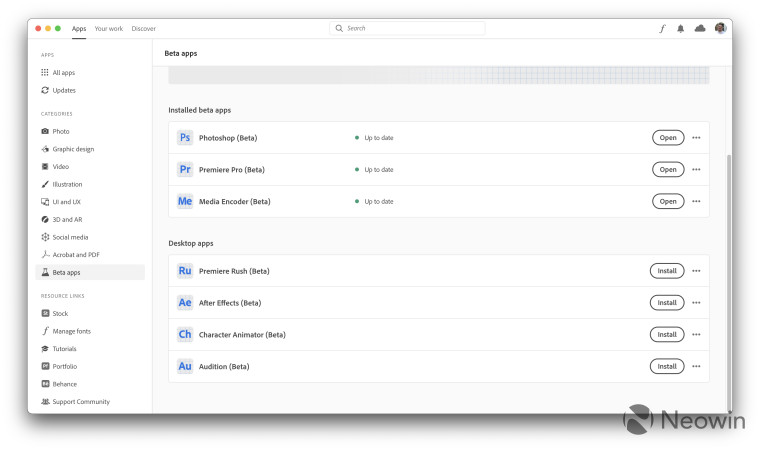This screenshot has width=760, height=450.
Task: Click the Media Encoder (Beta) Me icon
Action: (185, 201)
